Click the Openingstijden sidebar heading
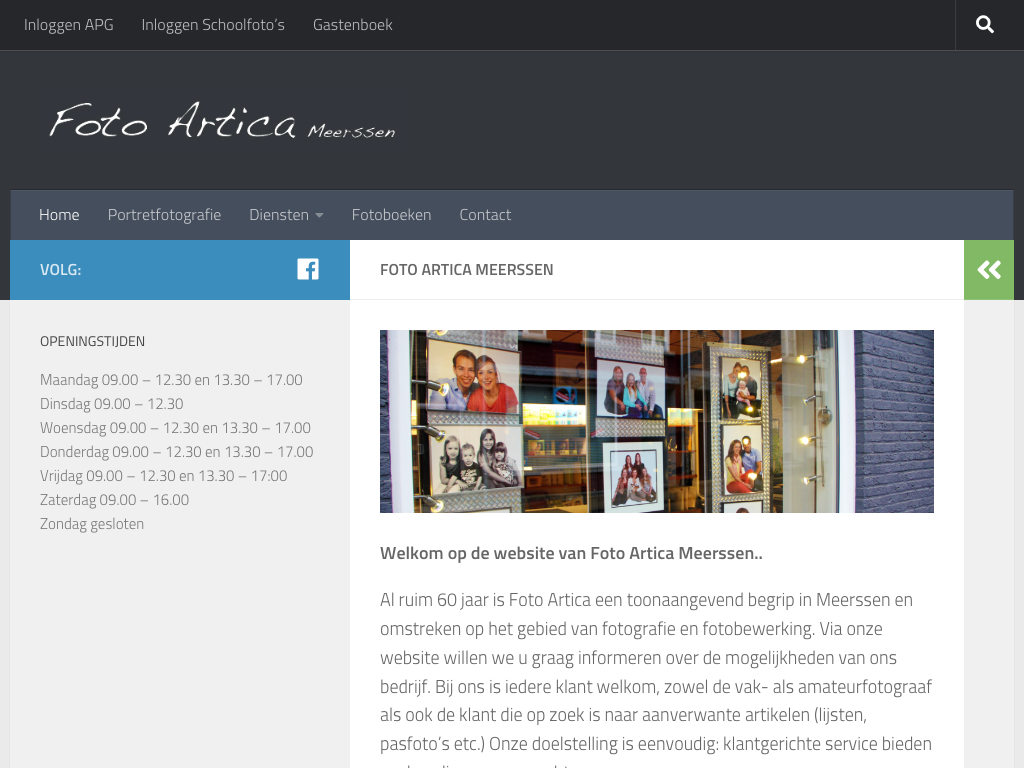The height and width of the screenshot is (768, 1024). [x=92, y=342]
